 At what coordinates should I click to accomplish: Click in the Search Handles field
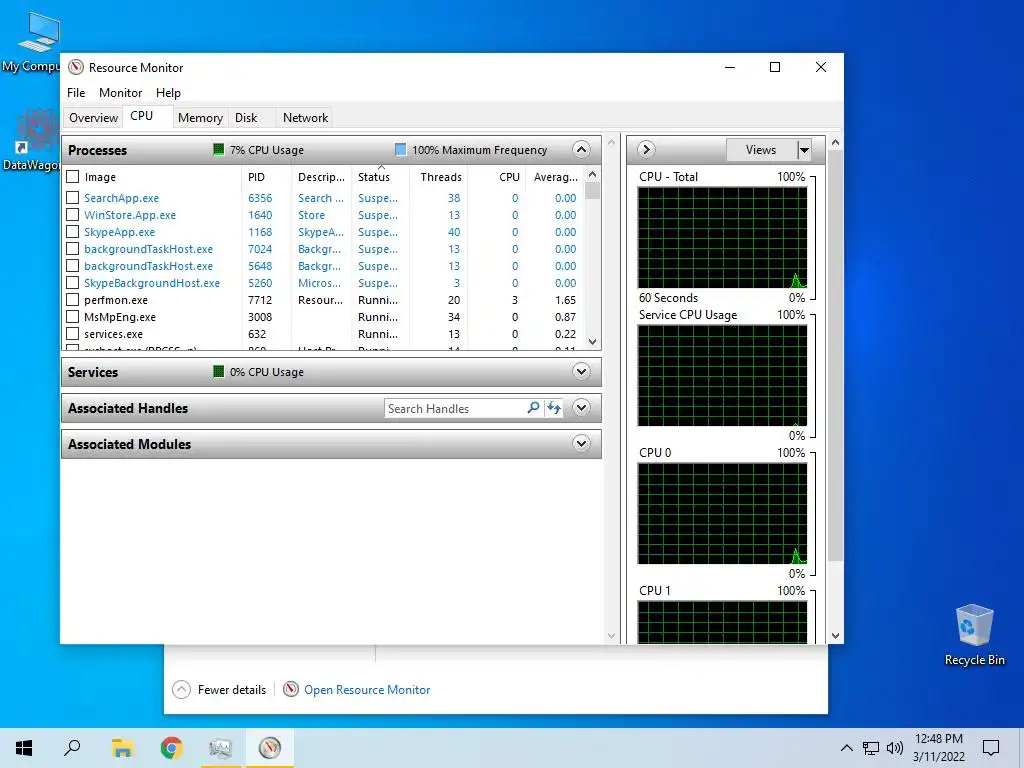(x=455, y=408)
